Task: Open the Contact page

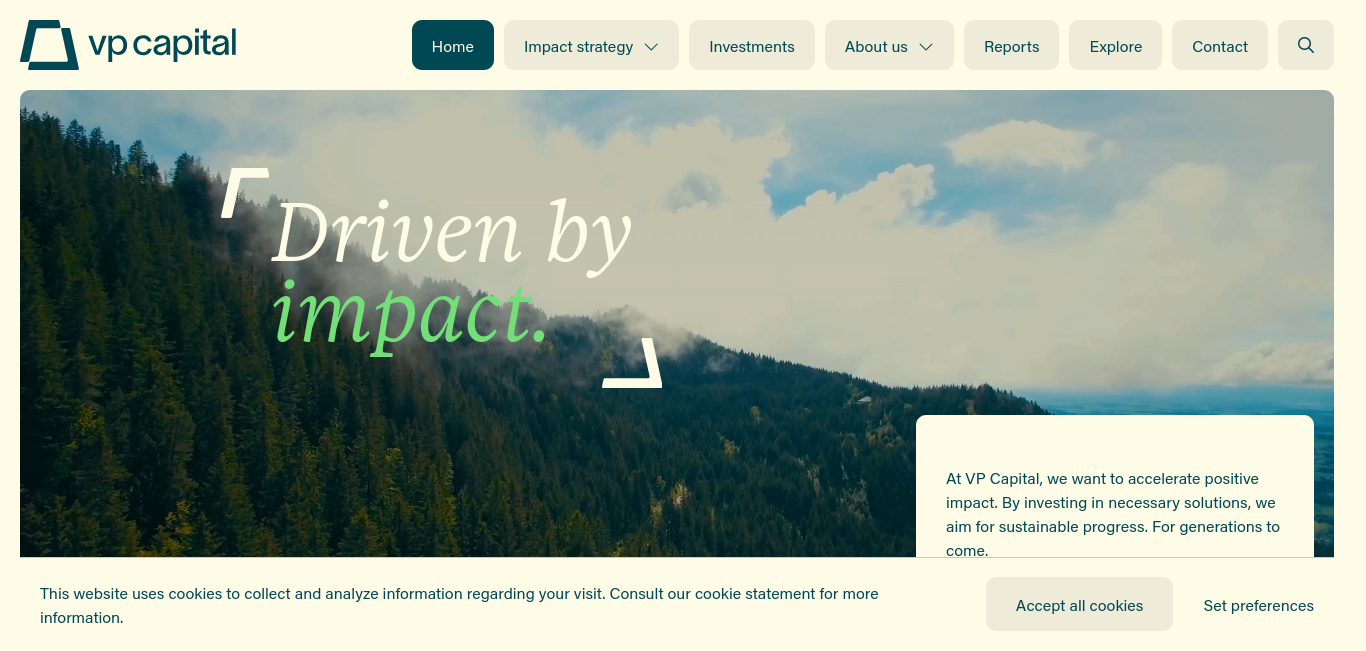Action: [x=1220, y=45]
